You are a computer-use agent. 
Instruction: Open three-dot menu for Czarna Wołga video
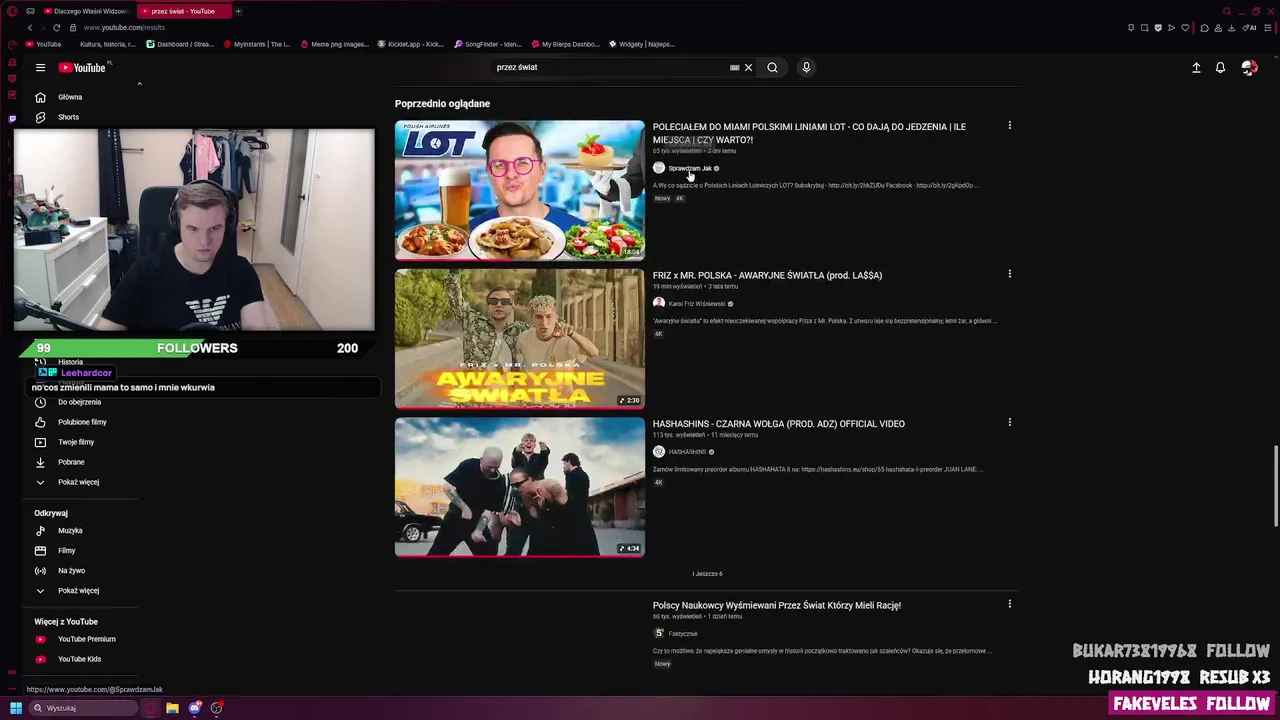pyautogui.click(x=1009, y=422)
